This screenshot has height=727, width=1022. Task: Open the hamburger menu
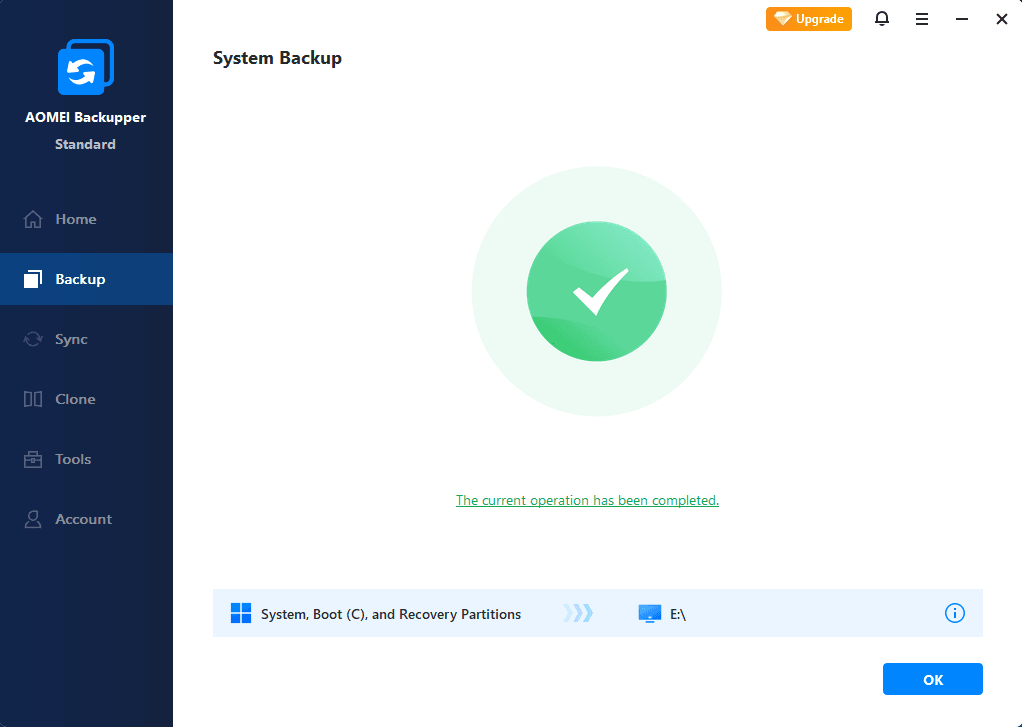[x=921, y=18]
